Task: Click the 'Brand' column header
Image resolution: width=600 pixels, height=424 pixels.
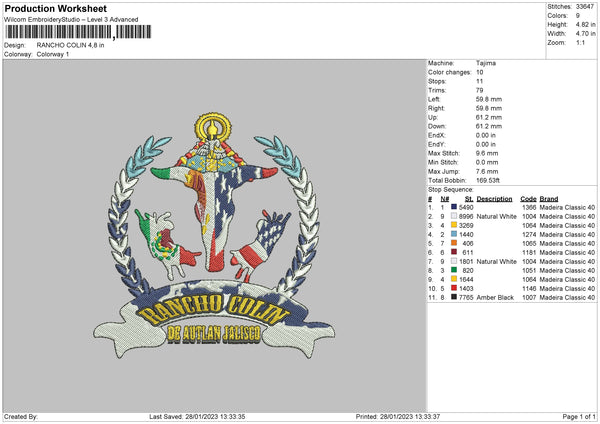Action: (x=549, y=199)
